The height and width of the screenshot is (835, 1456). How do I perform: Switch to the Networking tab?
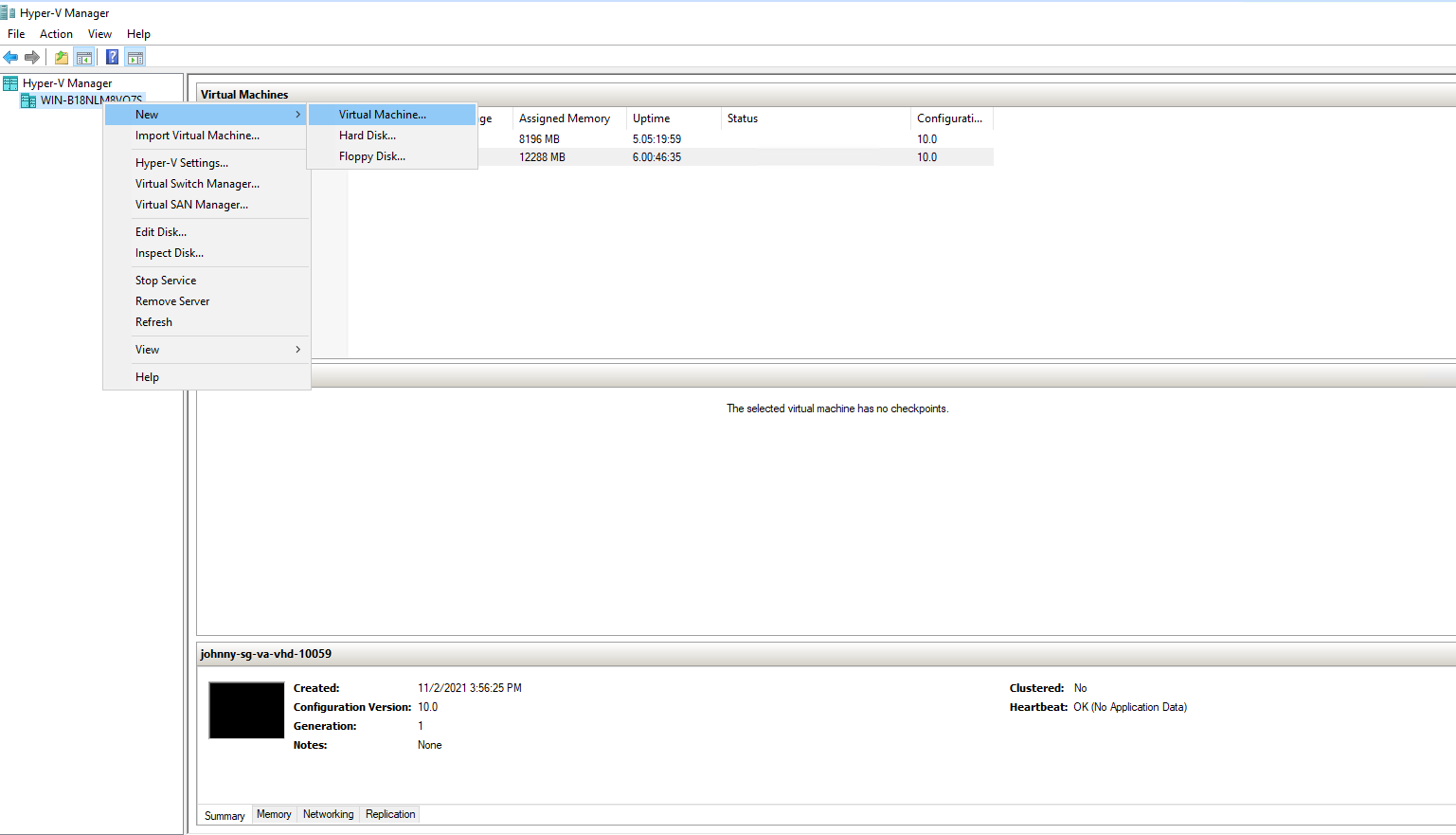328,814
